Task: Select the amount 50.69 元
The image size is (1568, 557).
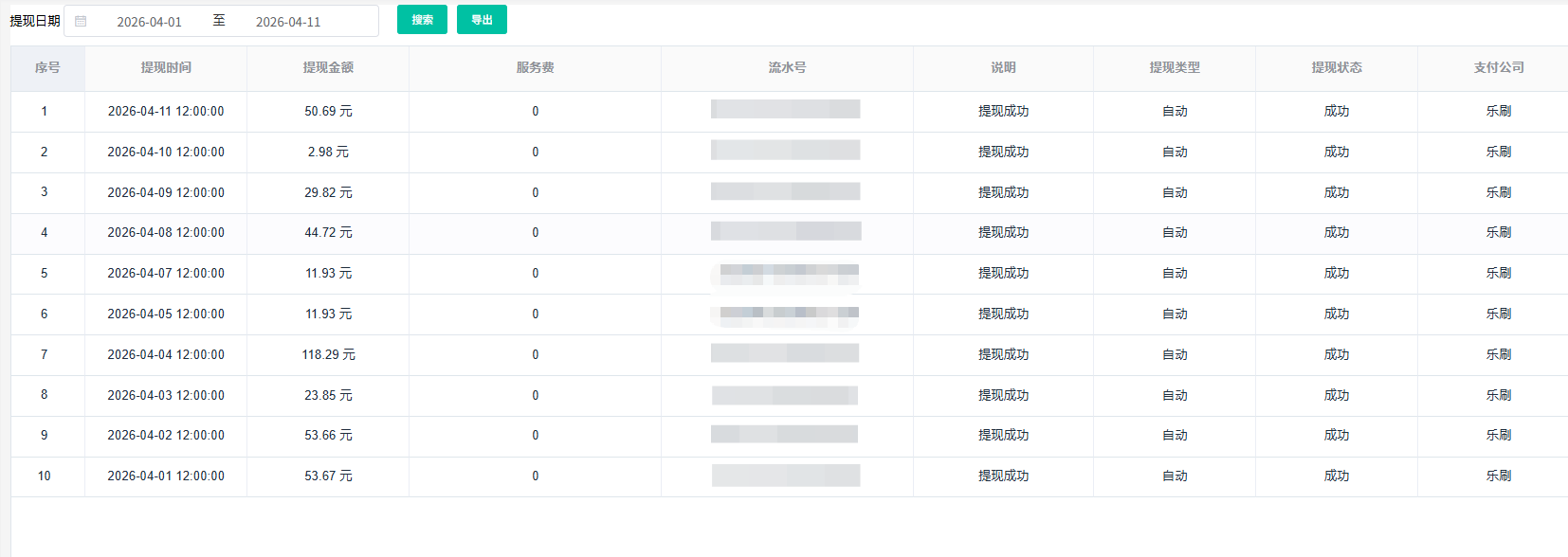Action: tap(328, 112)
